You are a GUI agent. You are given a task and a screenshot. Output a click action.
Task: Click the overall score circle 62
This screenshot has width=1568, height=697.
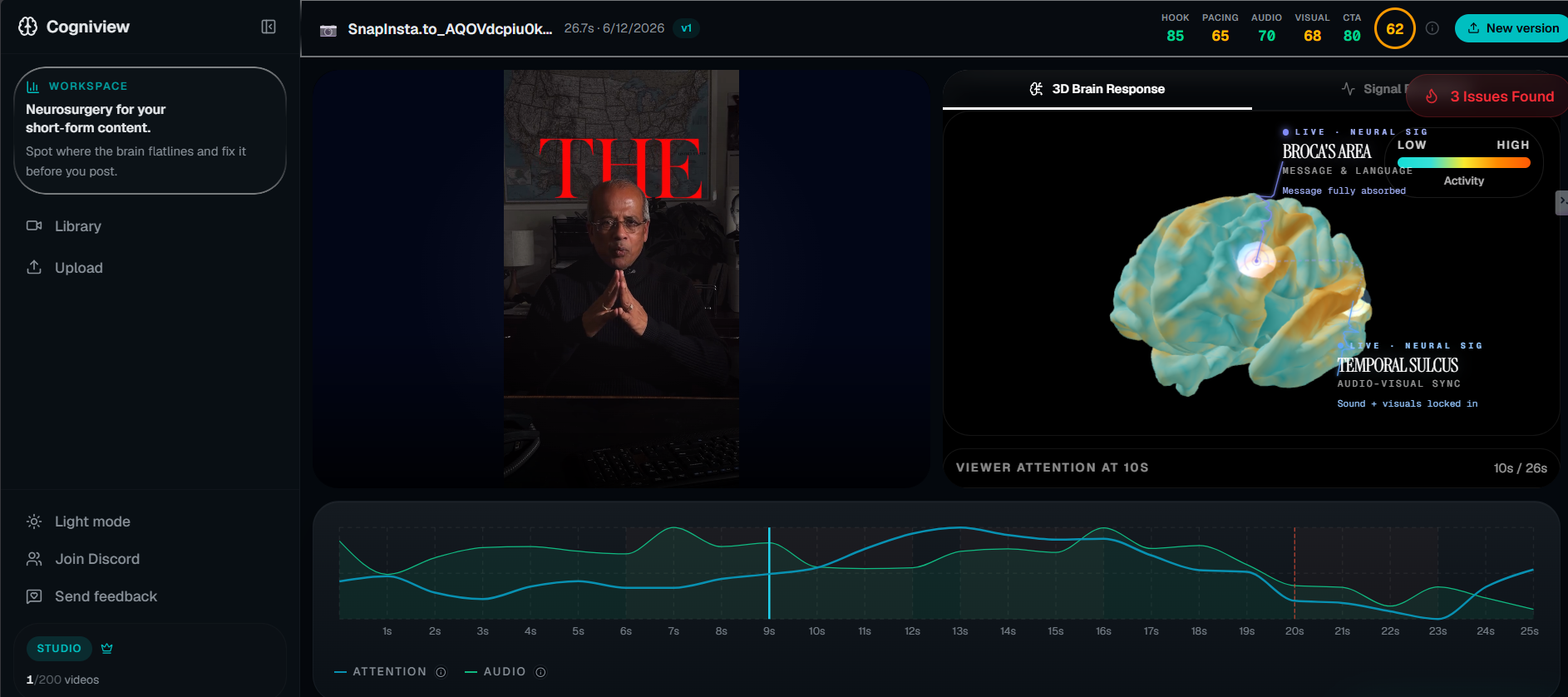point(1394,28)
